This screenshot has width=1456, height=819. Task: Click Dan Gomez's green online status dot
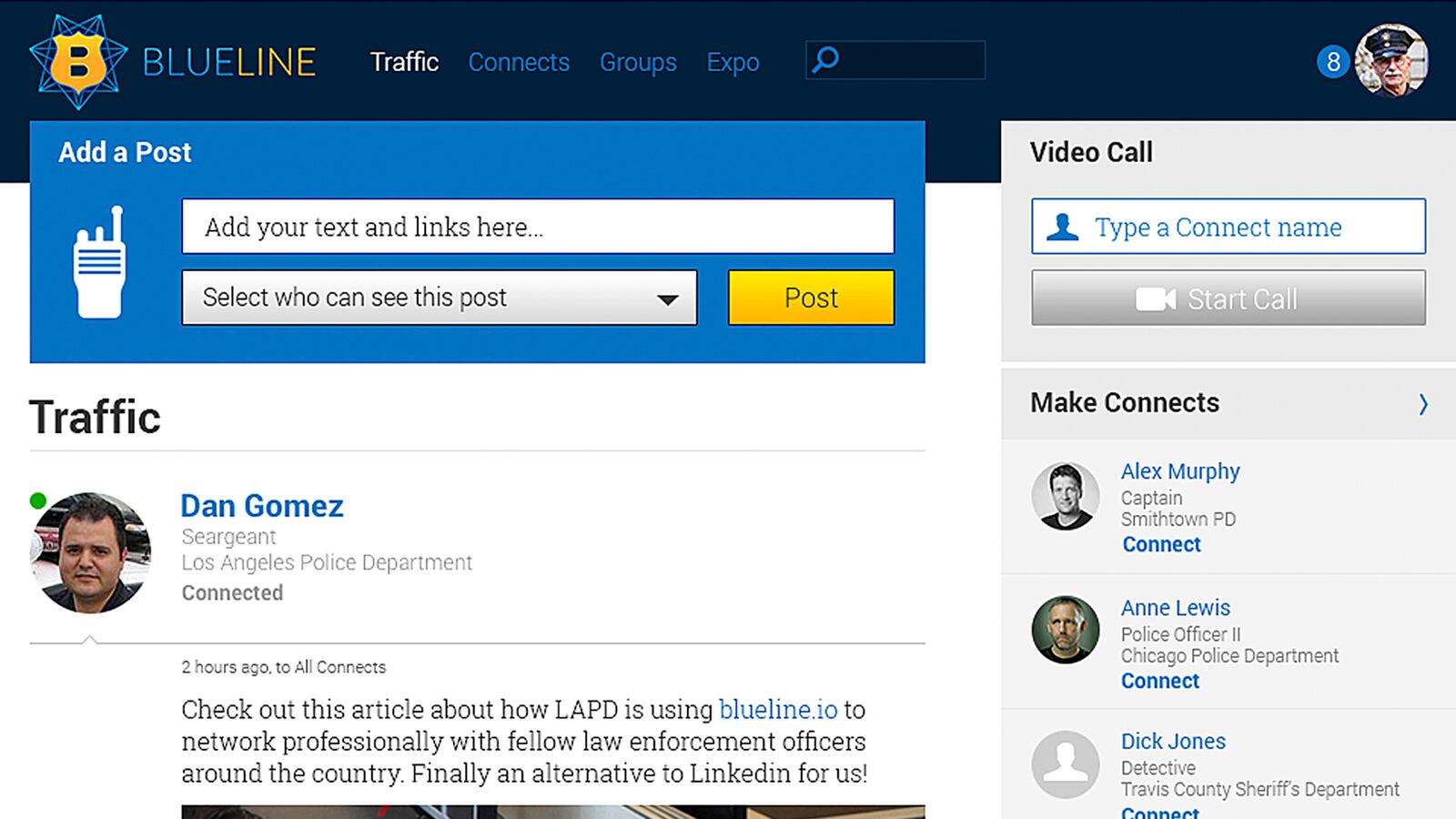(36, 499)
